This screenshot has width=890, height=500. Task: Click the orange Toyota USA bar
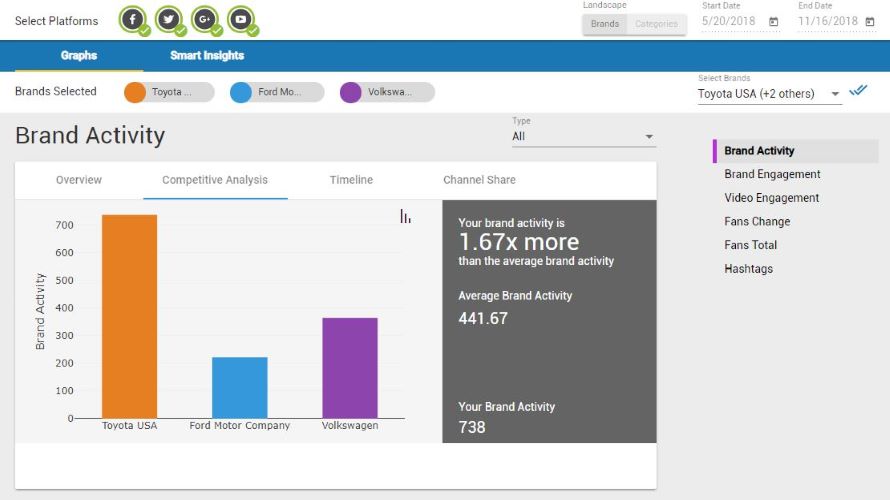pos(129,317)
